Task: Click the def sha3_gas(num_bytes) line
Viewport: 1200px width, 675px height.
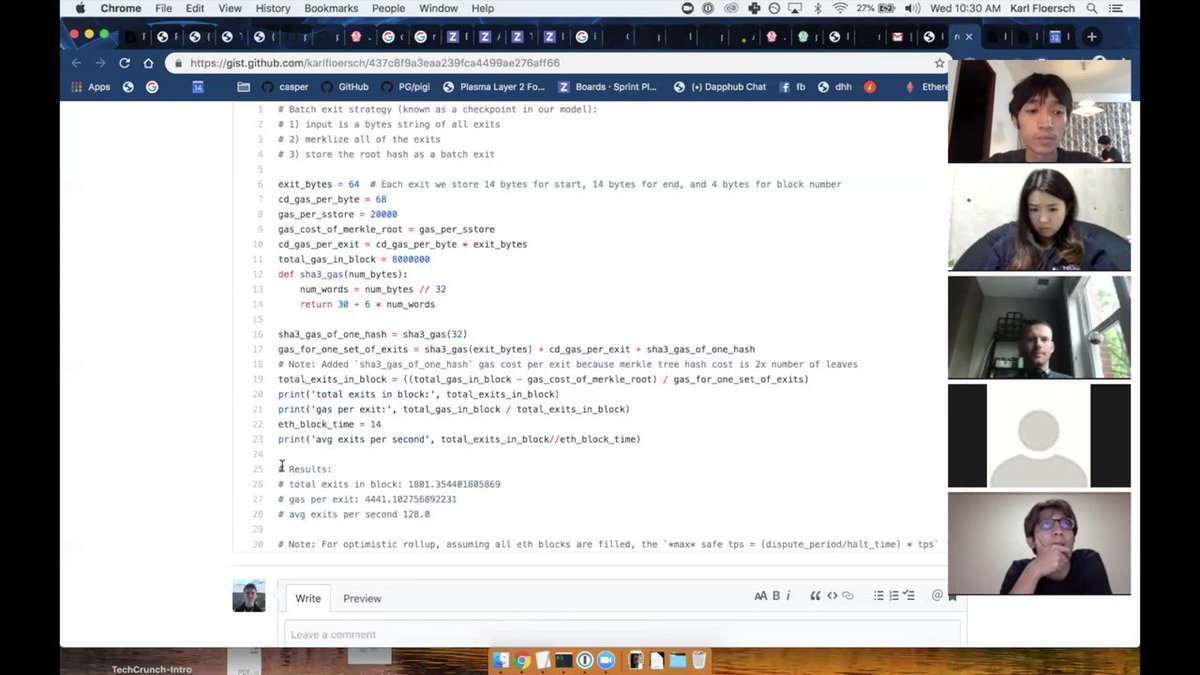Action: click(343, 274)
